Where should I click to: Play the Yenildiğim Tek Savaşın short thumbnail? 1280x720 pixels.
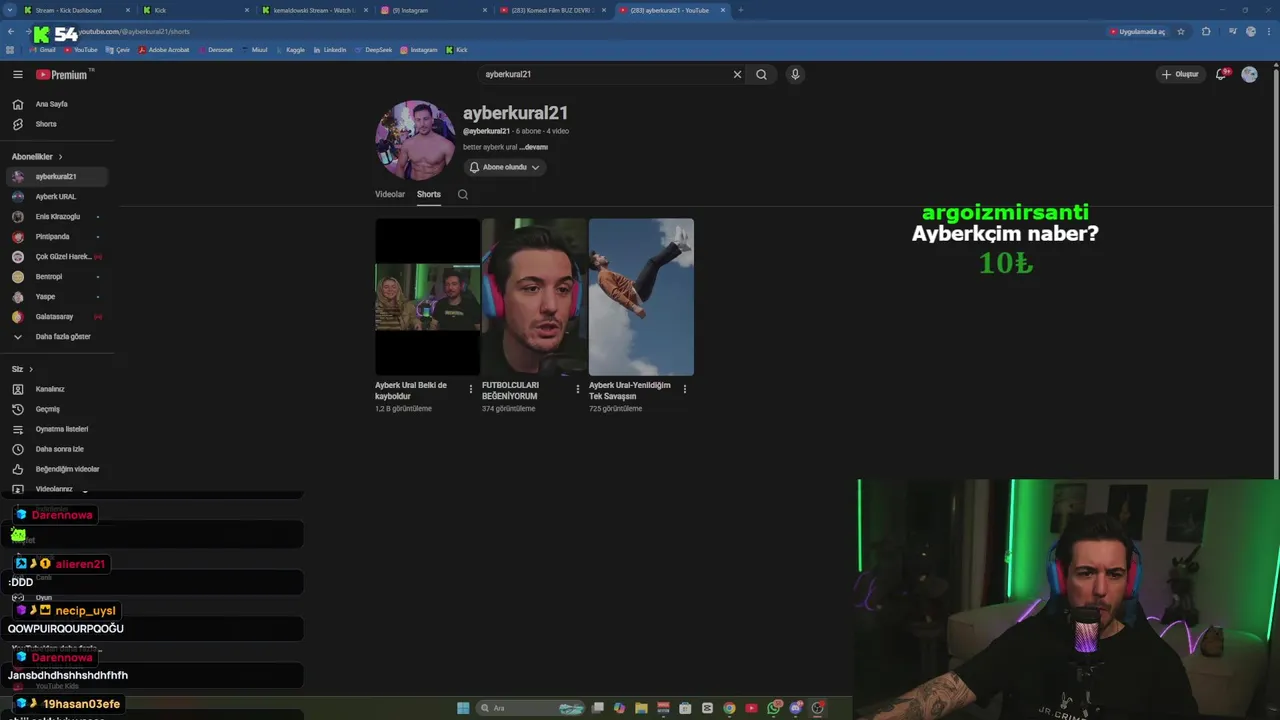[x=641, y=297]
